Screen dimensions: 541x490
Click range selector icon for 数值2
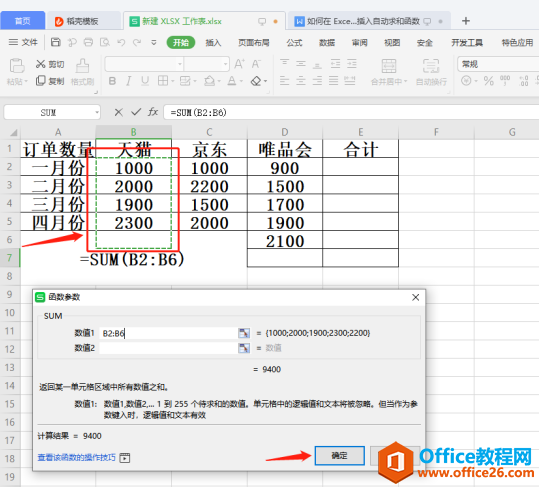pos(244,348)
